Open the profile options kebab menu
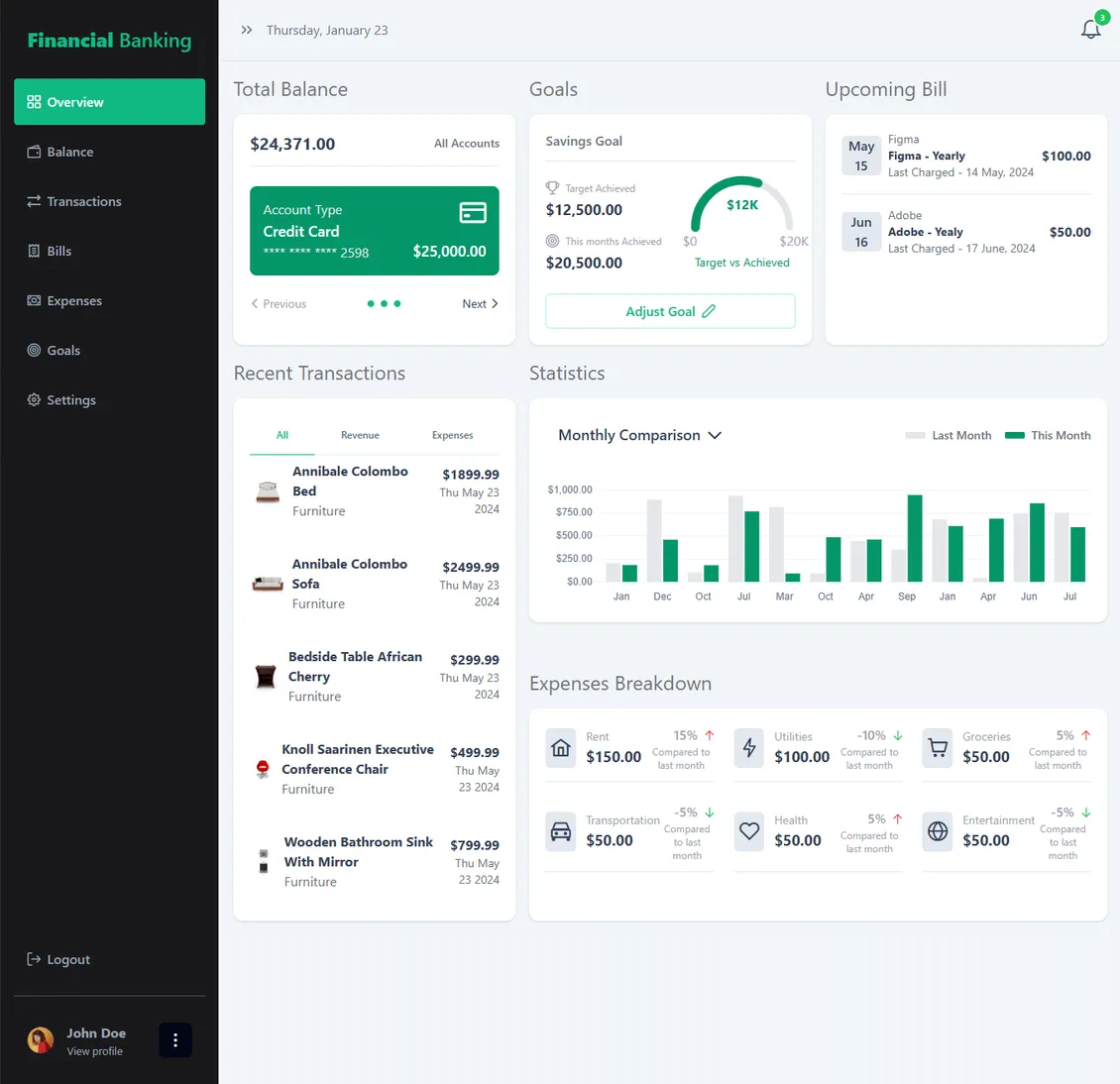 175,1039
